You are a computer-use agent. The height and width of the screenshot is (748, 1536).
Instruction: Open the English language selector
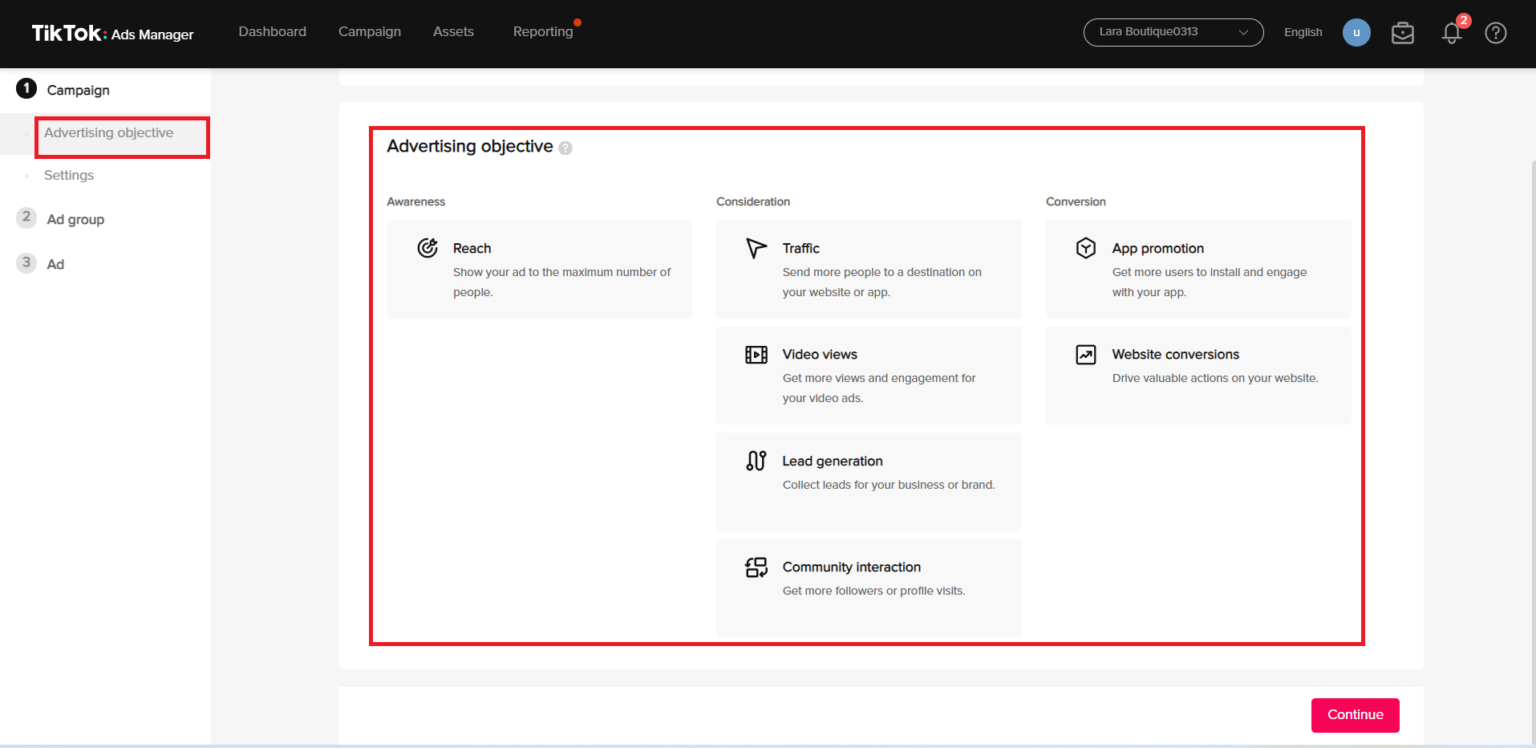pyautogui.click(x=1302, y=33)
